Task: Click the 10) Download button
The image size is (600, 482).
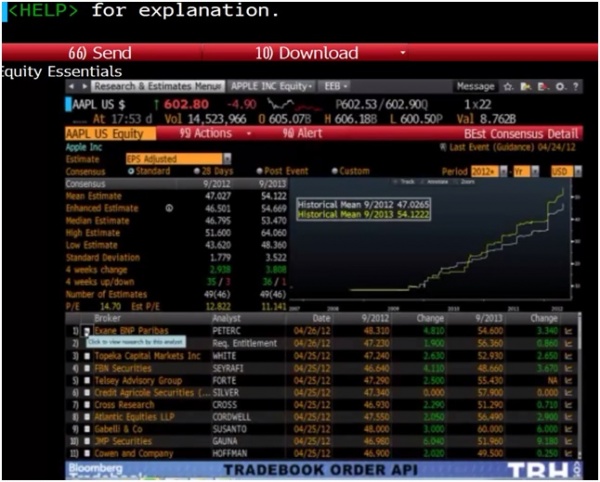Action: pyautogui.click(x=307, y=53)
